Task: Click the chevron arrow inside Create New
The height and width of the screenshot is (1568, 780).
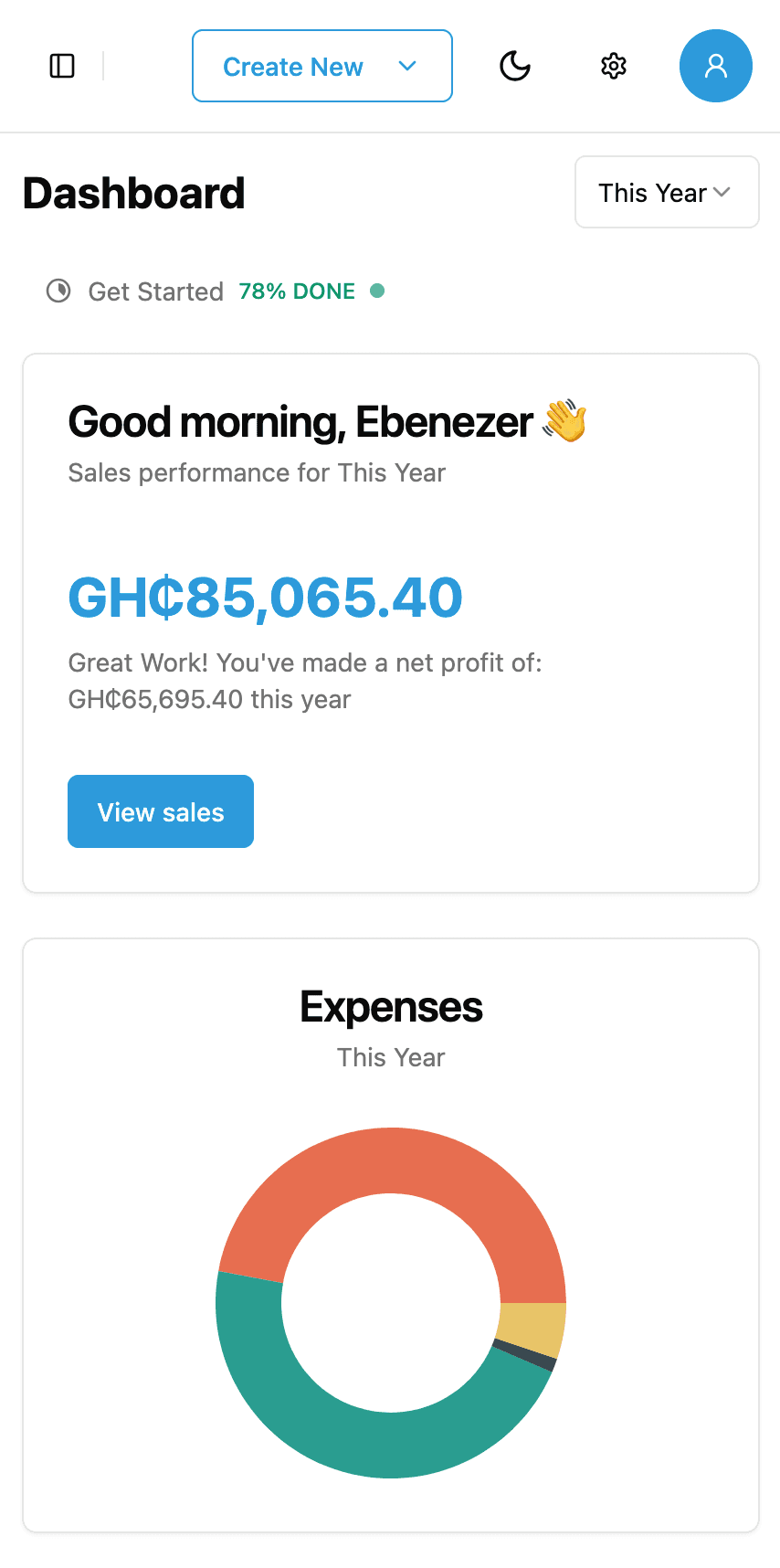Action: 408,66
